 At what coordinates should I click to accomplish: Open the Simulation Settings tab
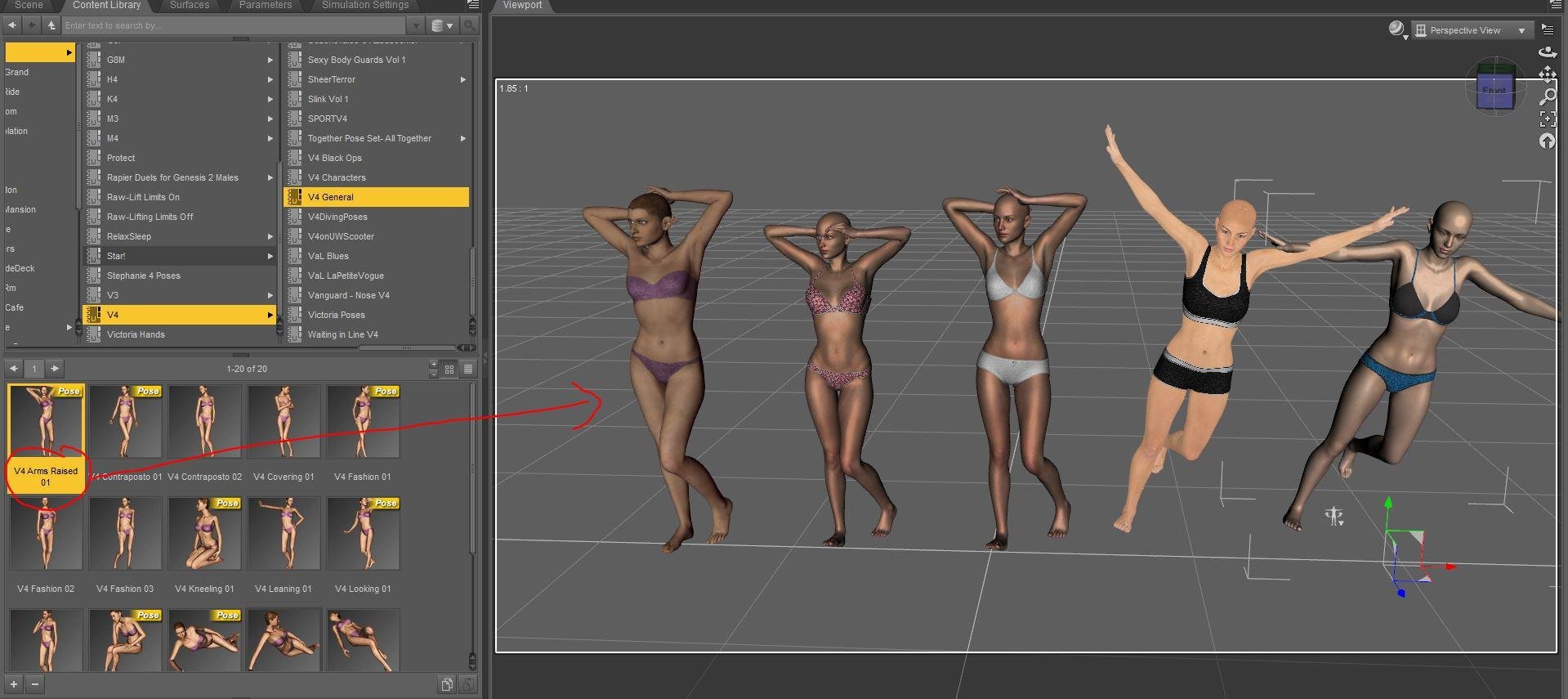(x=365, y=5)
